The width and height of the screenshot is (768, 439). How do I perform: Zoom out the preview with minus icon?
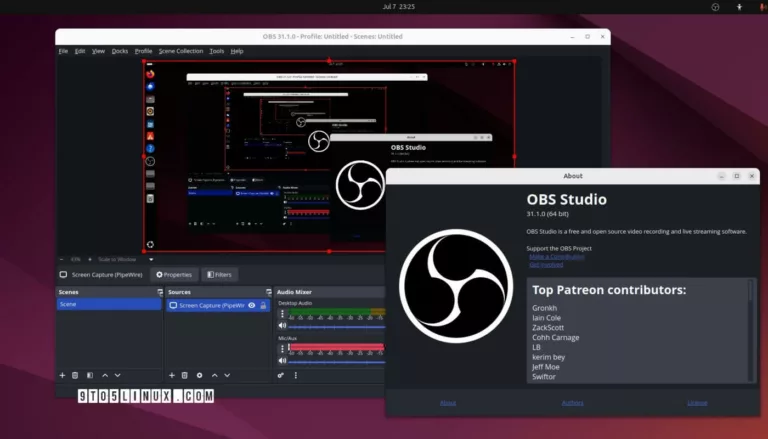pyautogui.click(x=61, y=259)
